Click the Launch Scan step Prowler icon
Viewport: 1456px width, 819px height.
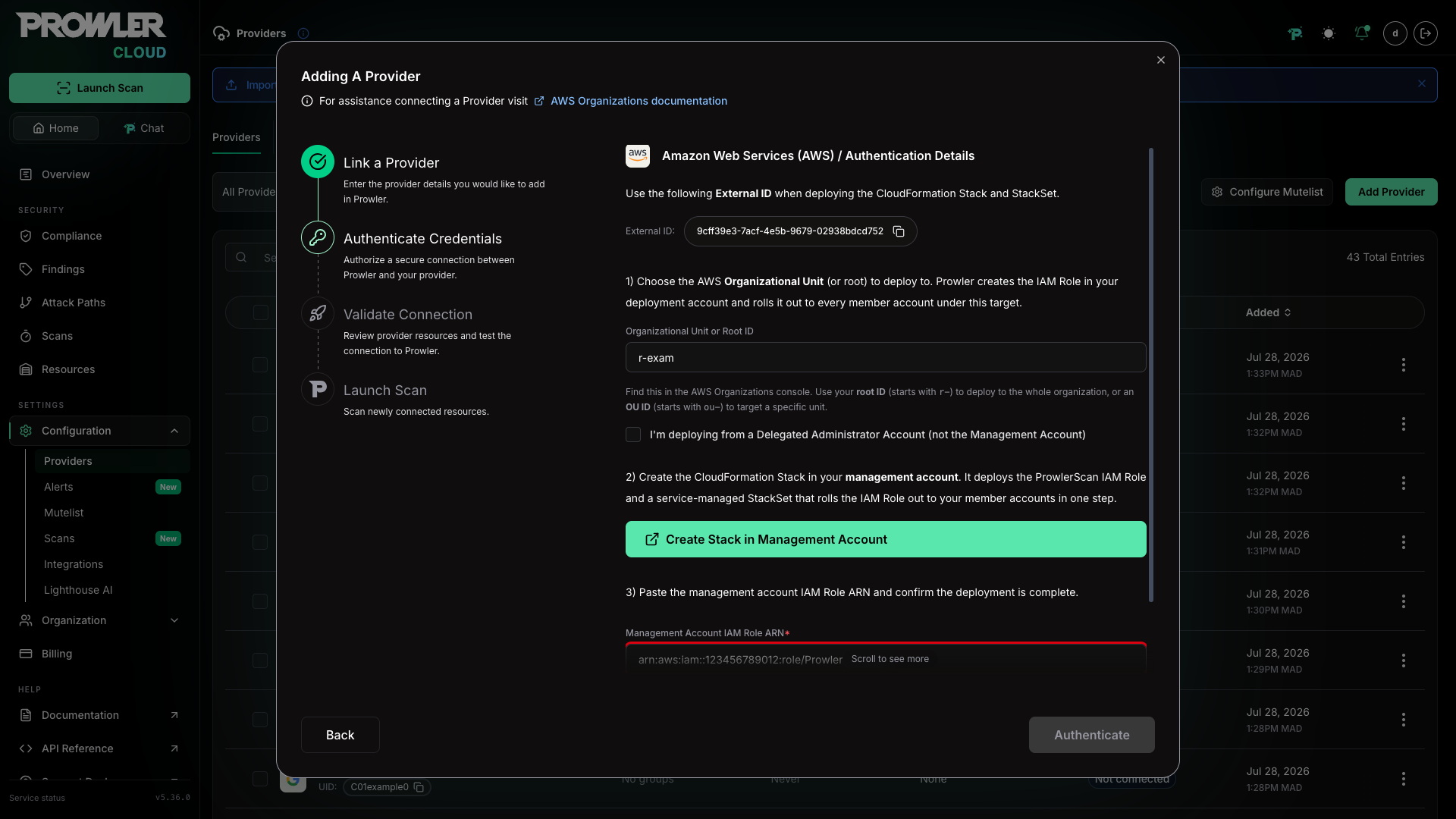[318, 389]
